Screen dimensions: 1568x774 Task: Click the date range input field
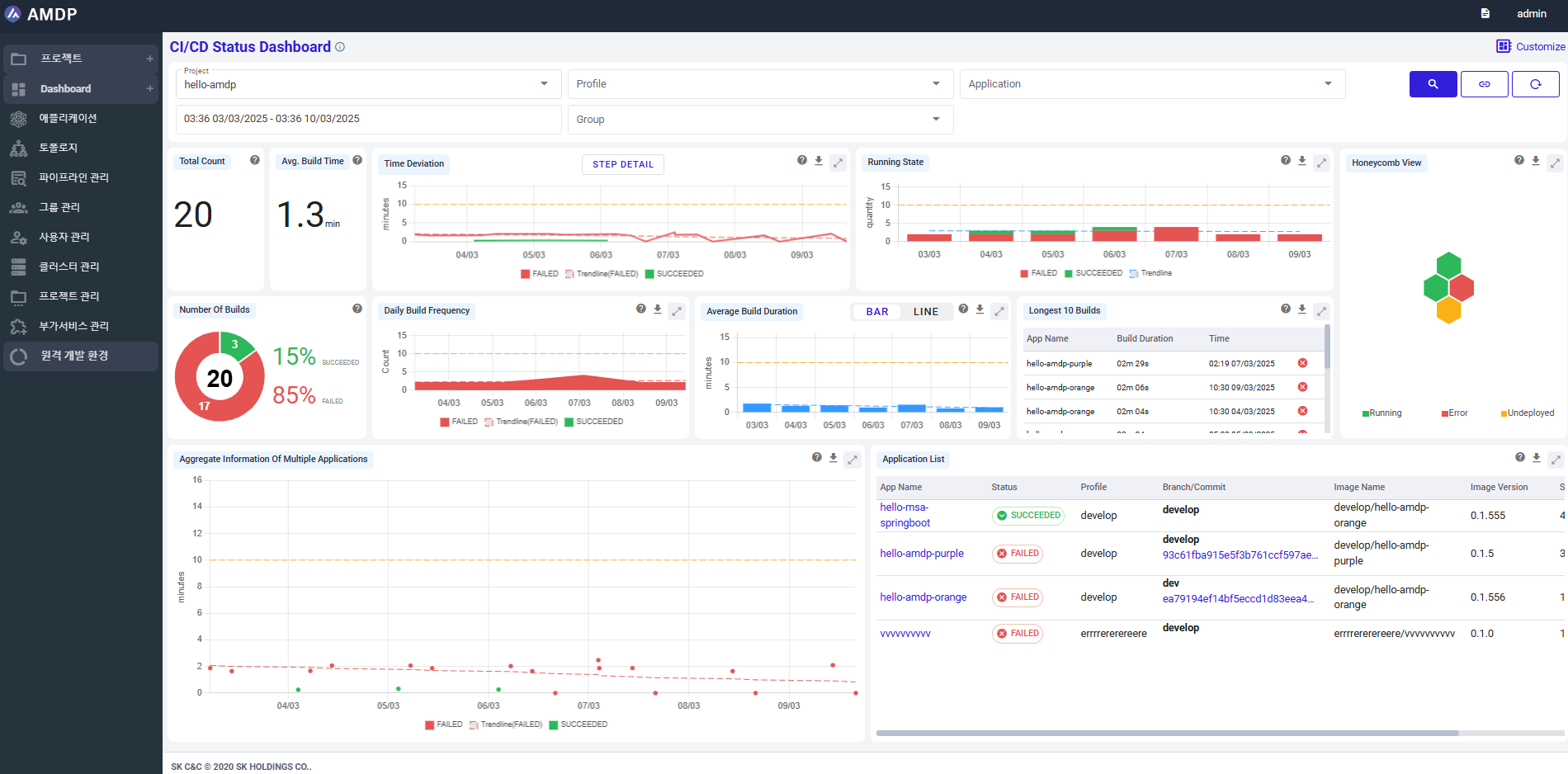[368, 119]
